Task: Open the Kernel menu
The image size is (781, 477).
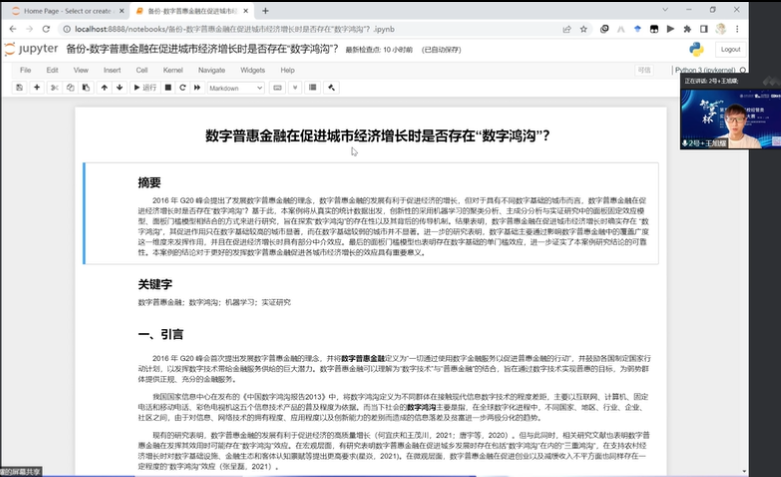Action: pyautogui.click(x=173, y=70)
